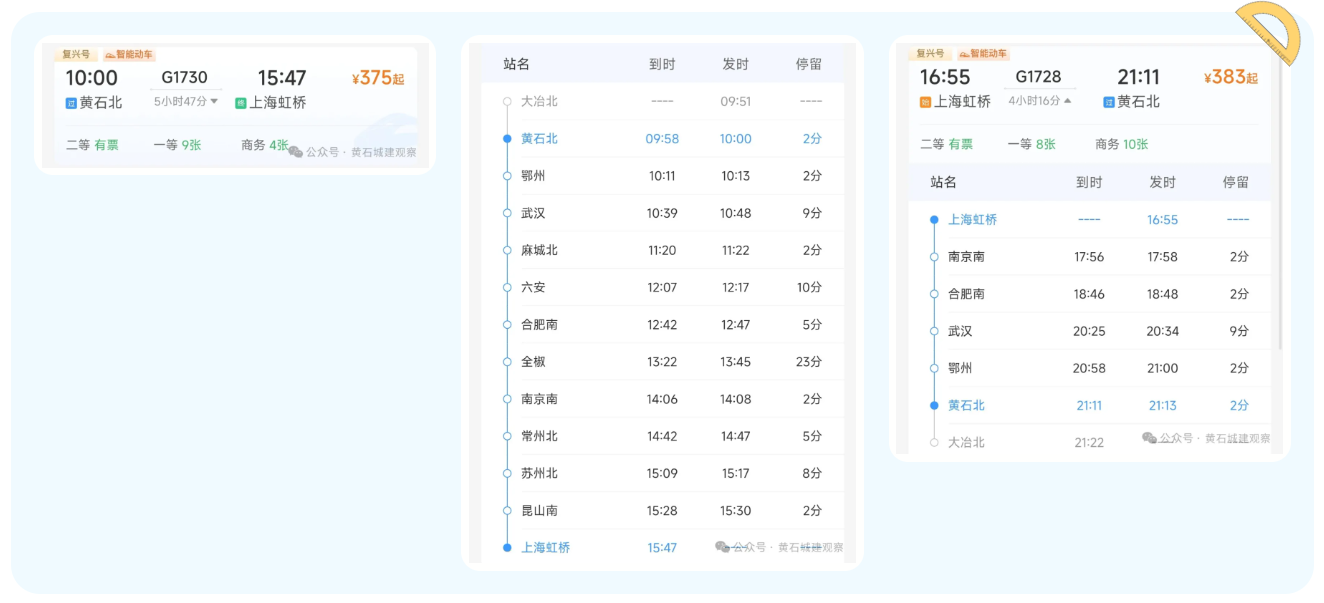Click the 智能动车 smart train badge on G1730 card
The width and height of the screenshot is (1324, 603).
(128, 54)
